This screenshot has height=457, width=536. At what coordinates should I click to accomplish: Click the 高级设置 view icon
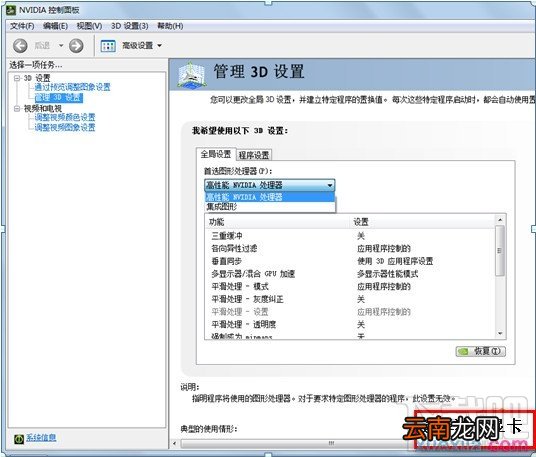[x=108, y=45]
